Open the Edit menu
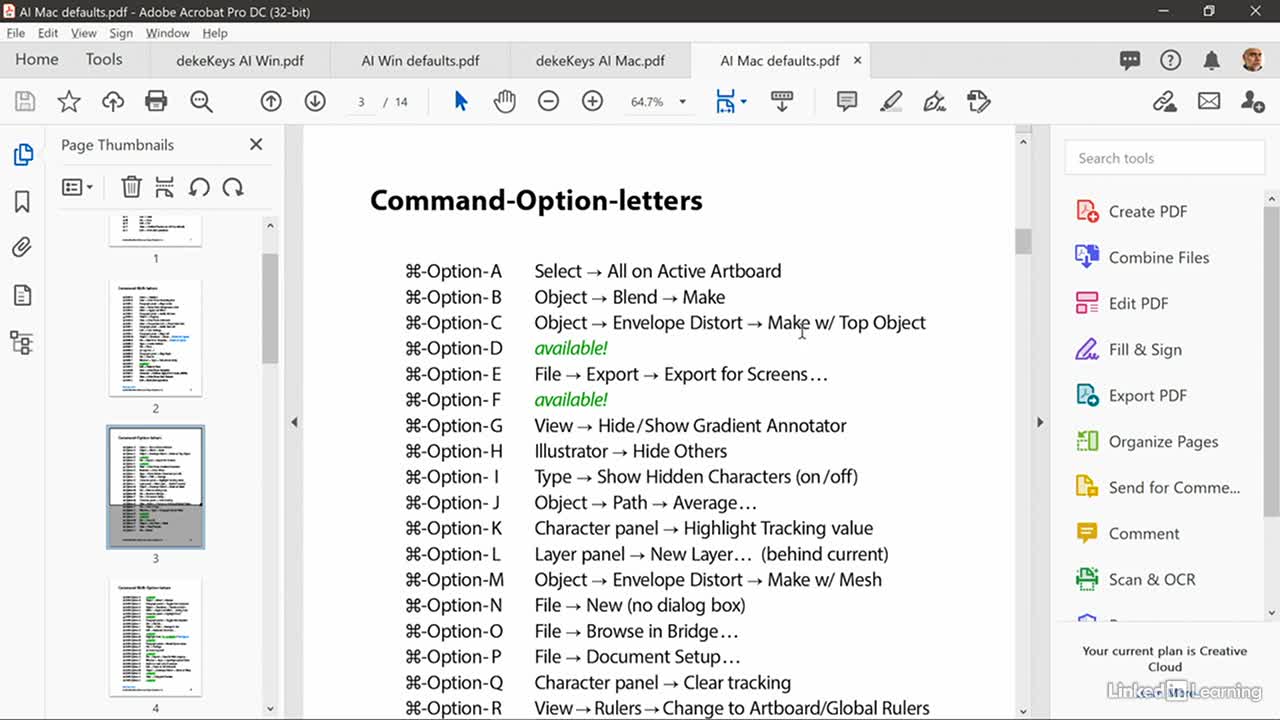 [x=48, y=33]
